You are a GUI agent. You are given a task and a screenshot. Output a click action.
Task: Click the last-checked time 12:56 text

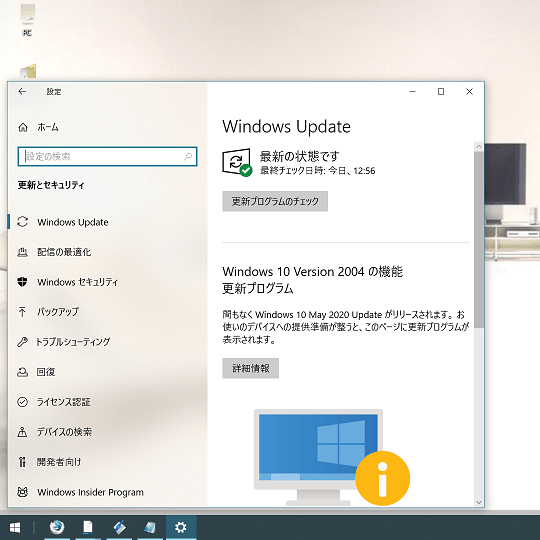318,170
